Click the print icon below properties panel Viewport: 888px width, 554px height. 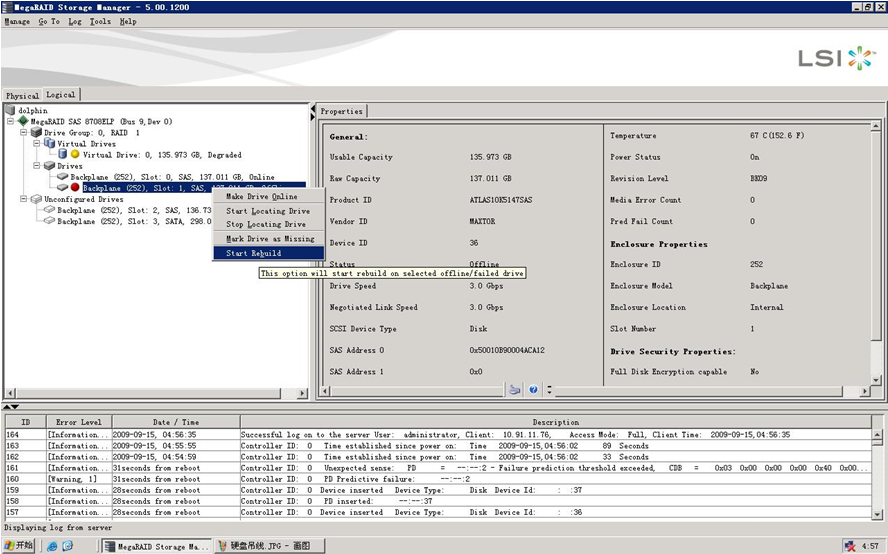click(x=514, y=390)
